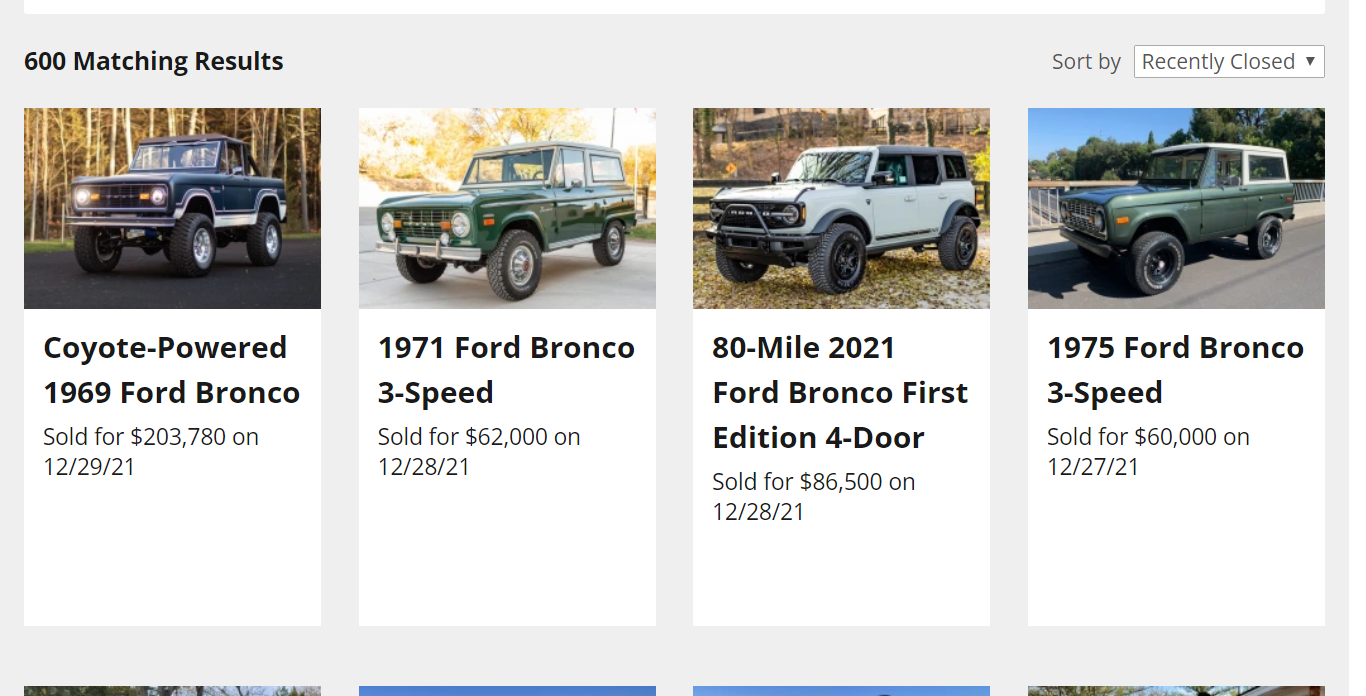This screenshot has height=696, width=1366.
Task: Click the Sold for $203,780 result text
Action: (x=151, y=452)
